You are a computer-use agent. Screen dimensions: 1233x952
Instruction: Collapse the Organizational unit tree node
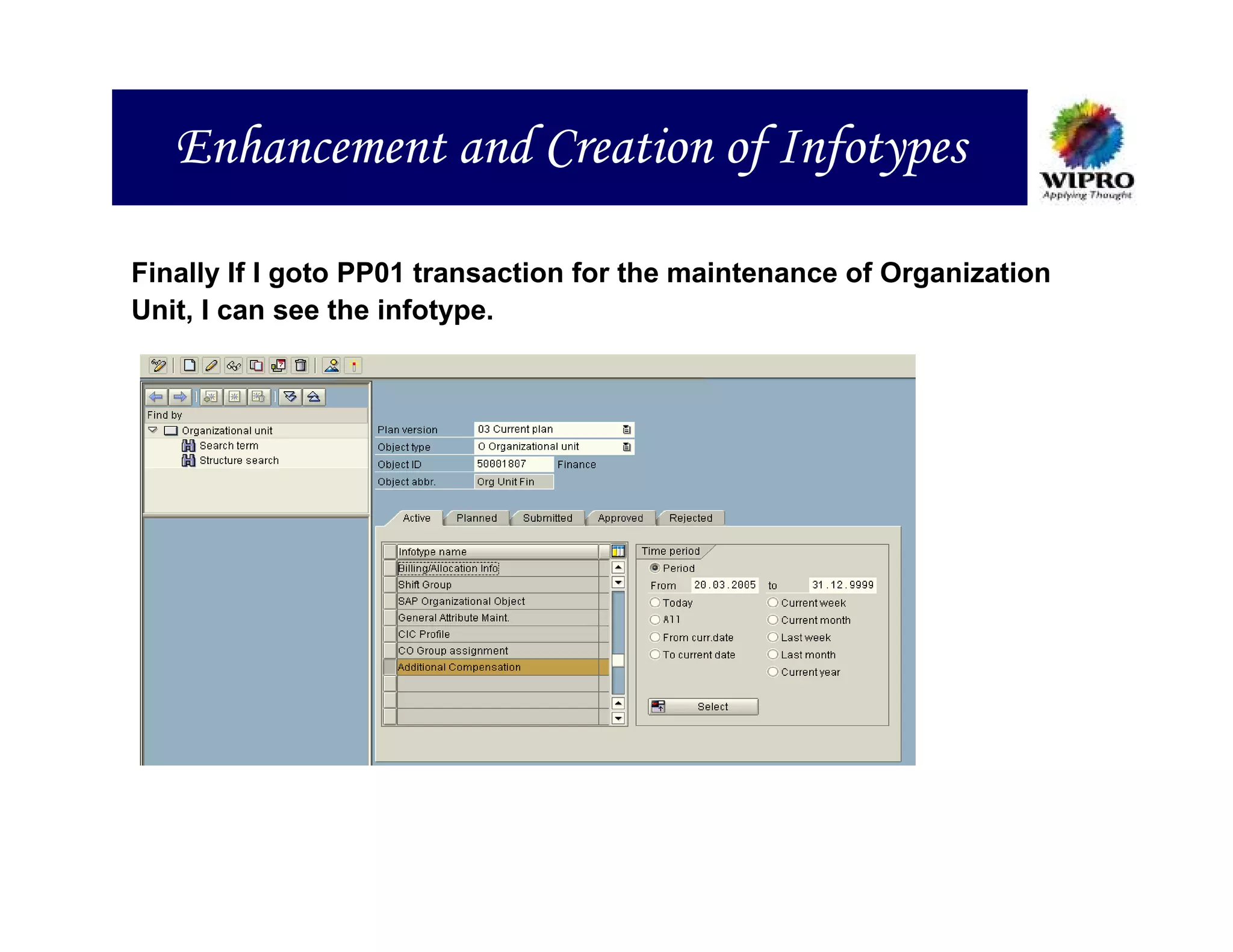tap(153, 430)
